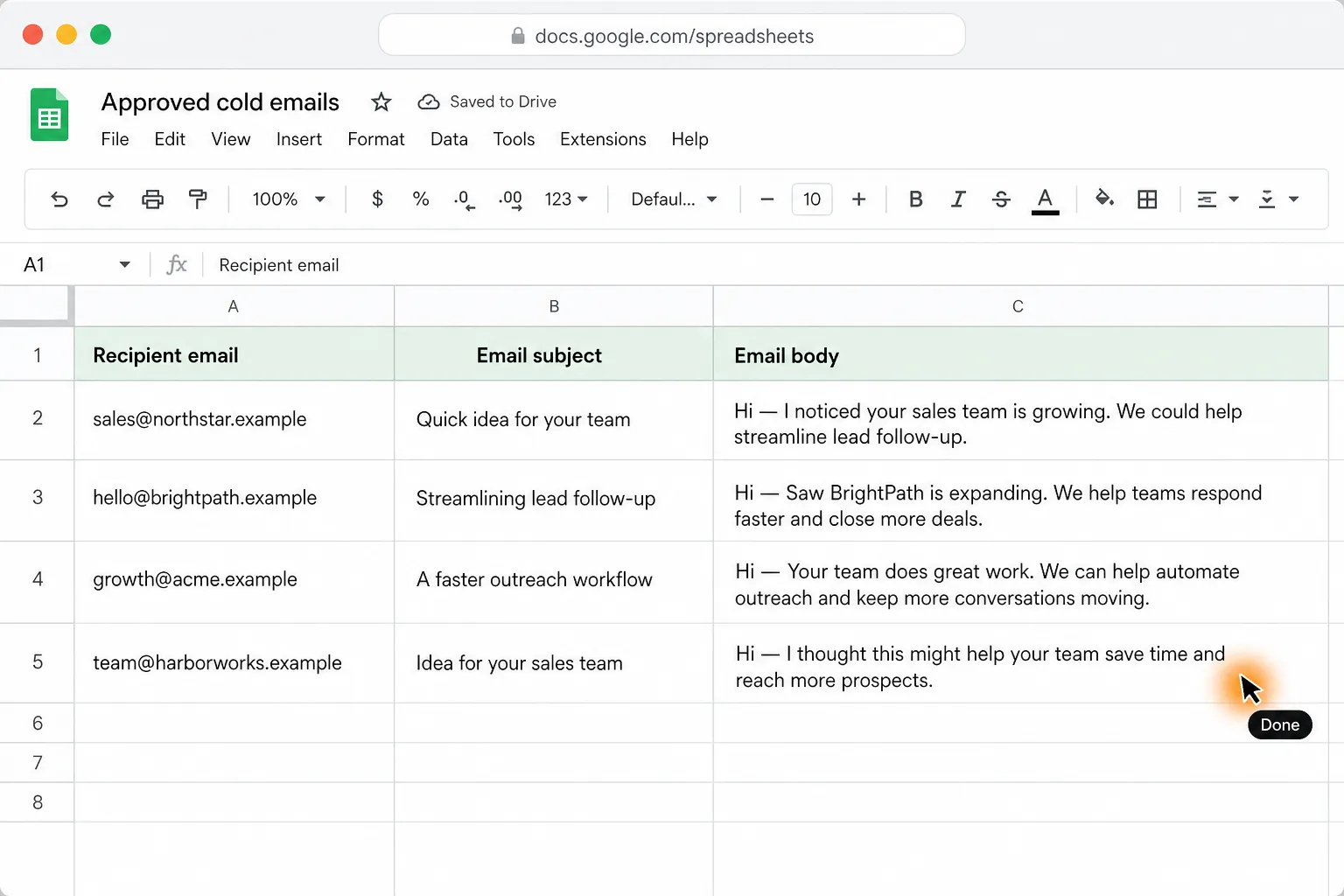Select column B header

pyautogui.click(x=554, y=306)
